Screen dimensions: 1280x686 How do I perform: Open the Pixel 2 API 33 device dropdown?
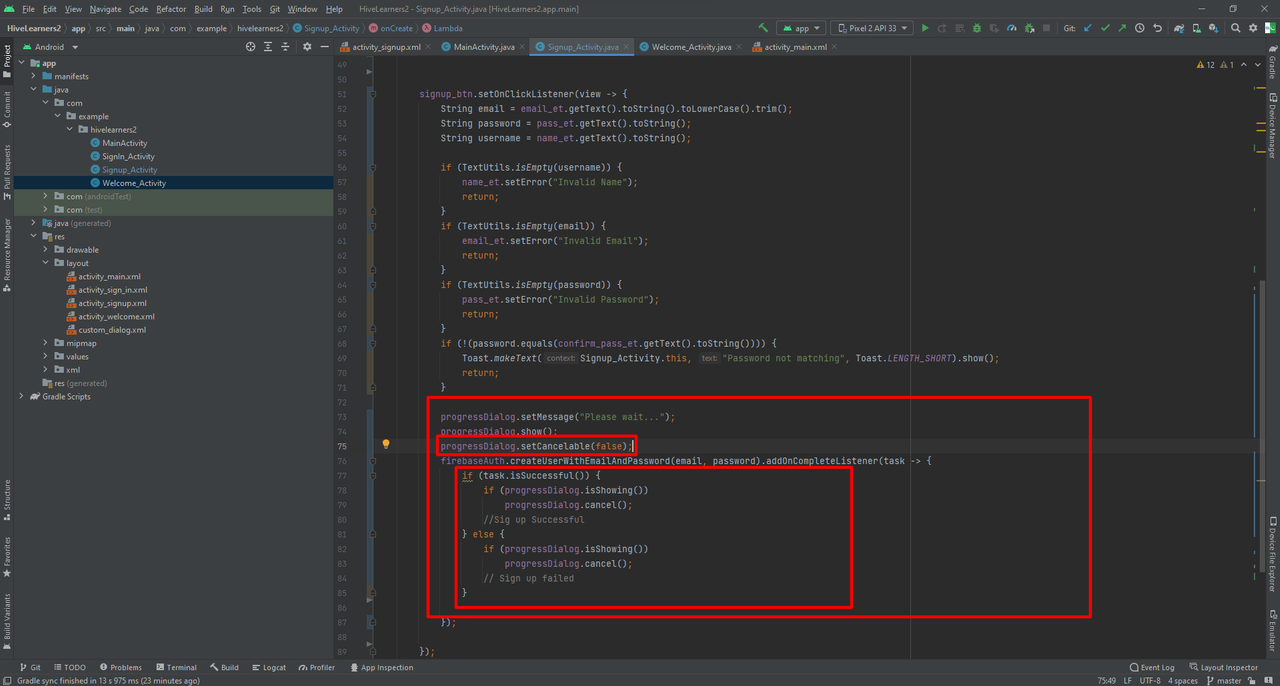(x=872, y=28)
